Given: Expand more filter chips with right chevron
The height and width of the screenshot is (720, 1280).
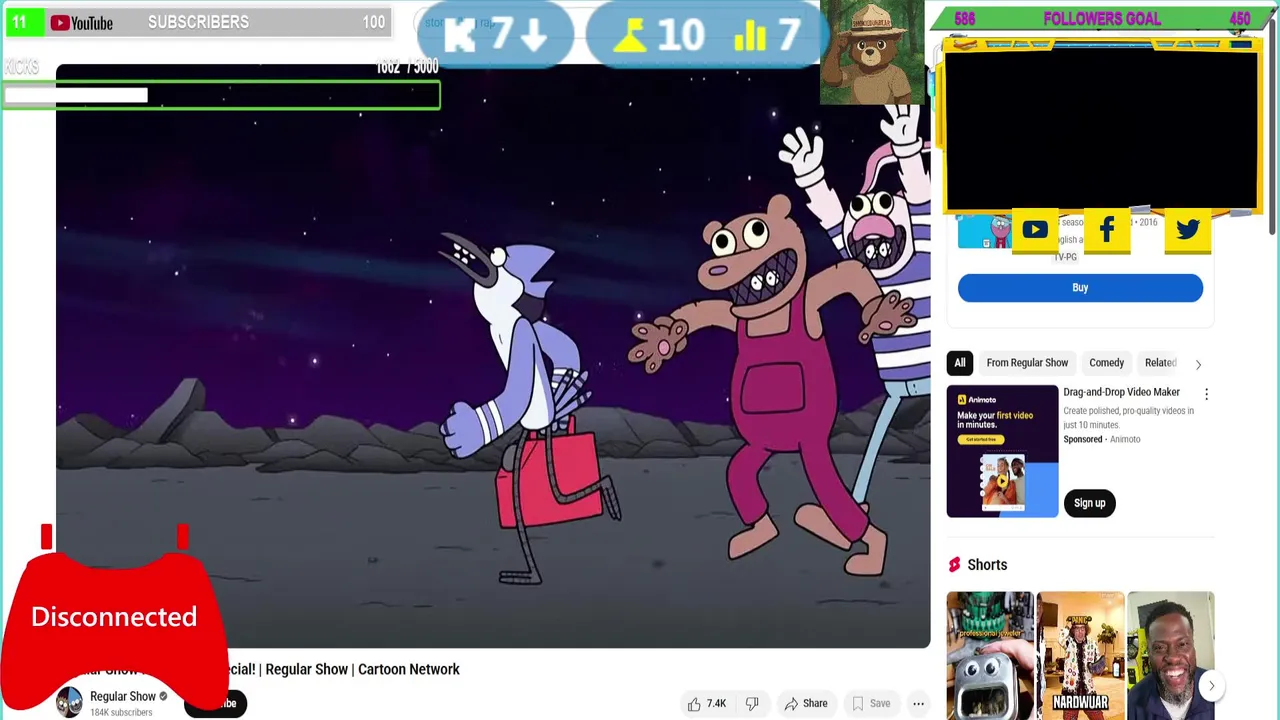Looking at the screenshot, I should pos(1198,364).
